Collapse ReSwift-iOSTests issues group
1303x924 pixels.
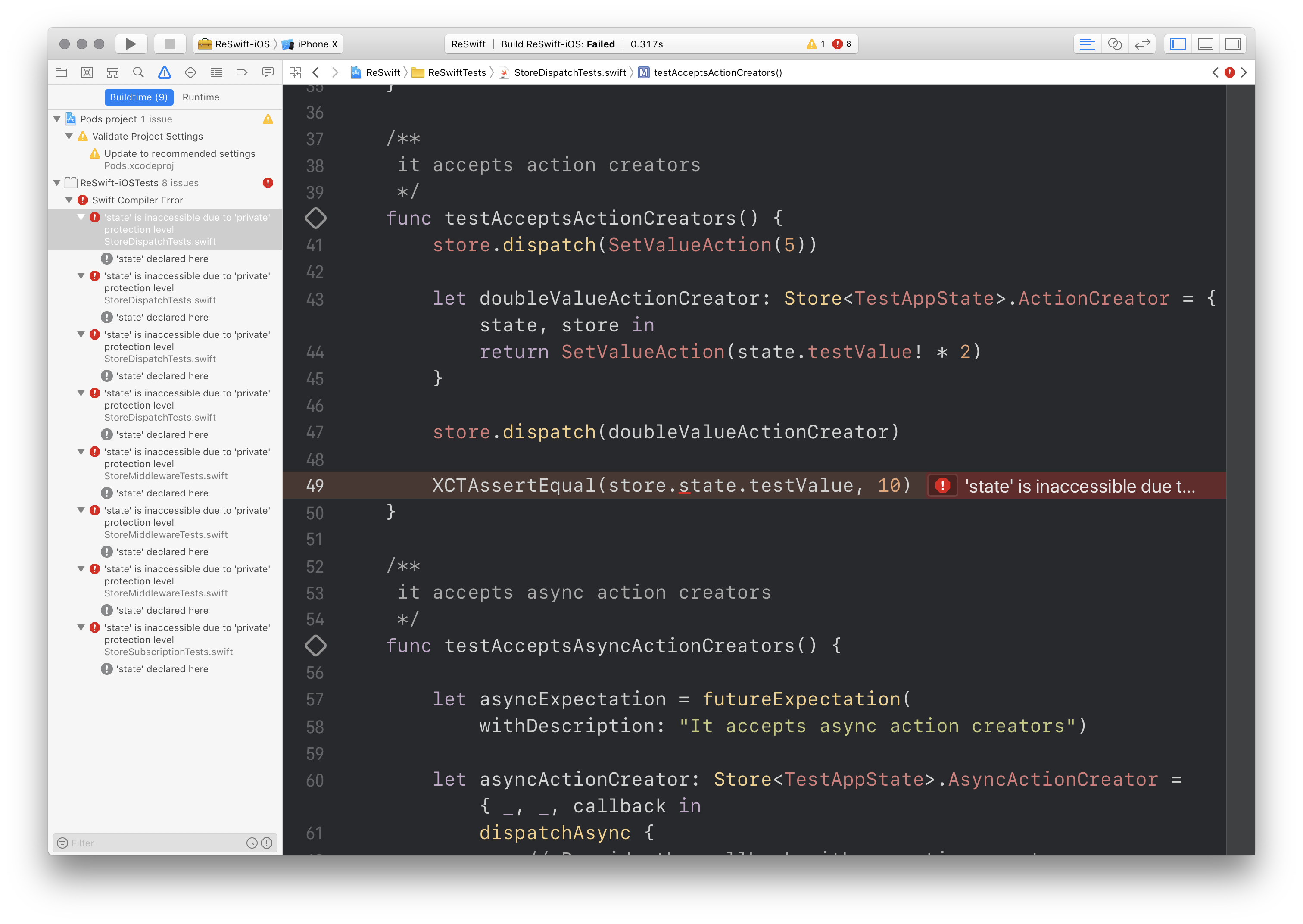(57, 183)
